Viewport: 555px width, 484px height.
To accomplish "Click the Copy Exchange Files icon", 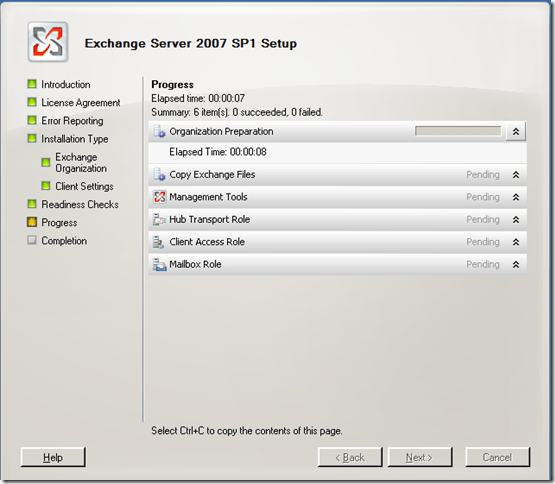I will pos(159,175).
